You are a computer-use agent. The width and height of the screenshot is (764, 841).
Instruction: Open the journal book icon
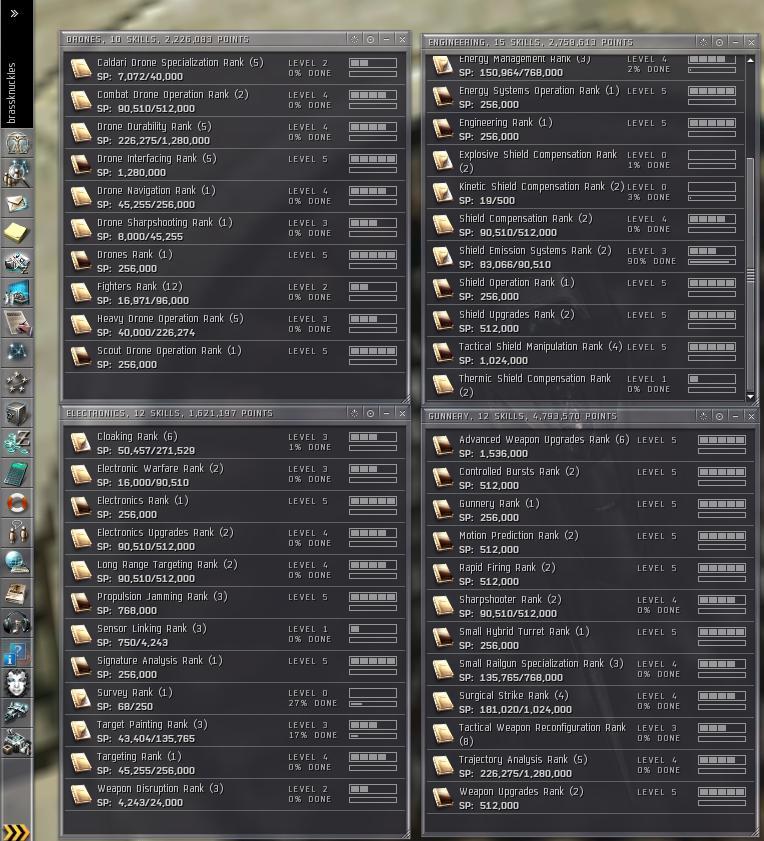pyautogui.click(x=17, y=594)
